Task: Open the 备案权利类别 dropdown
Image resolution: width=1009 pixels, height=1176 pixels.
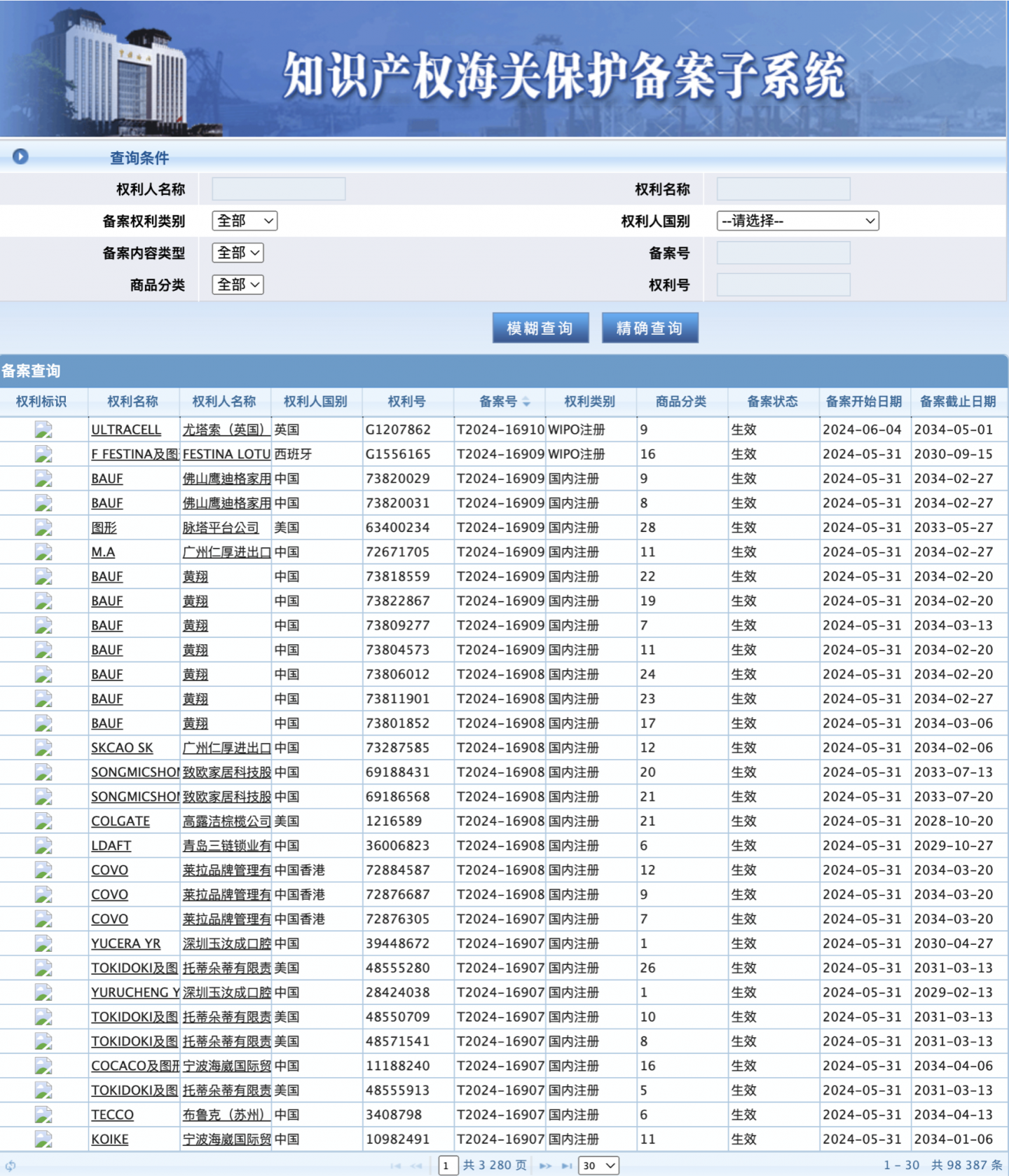Action: tap(245, 221)
